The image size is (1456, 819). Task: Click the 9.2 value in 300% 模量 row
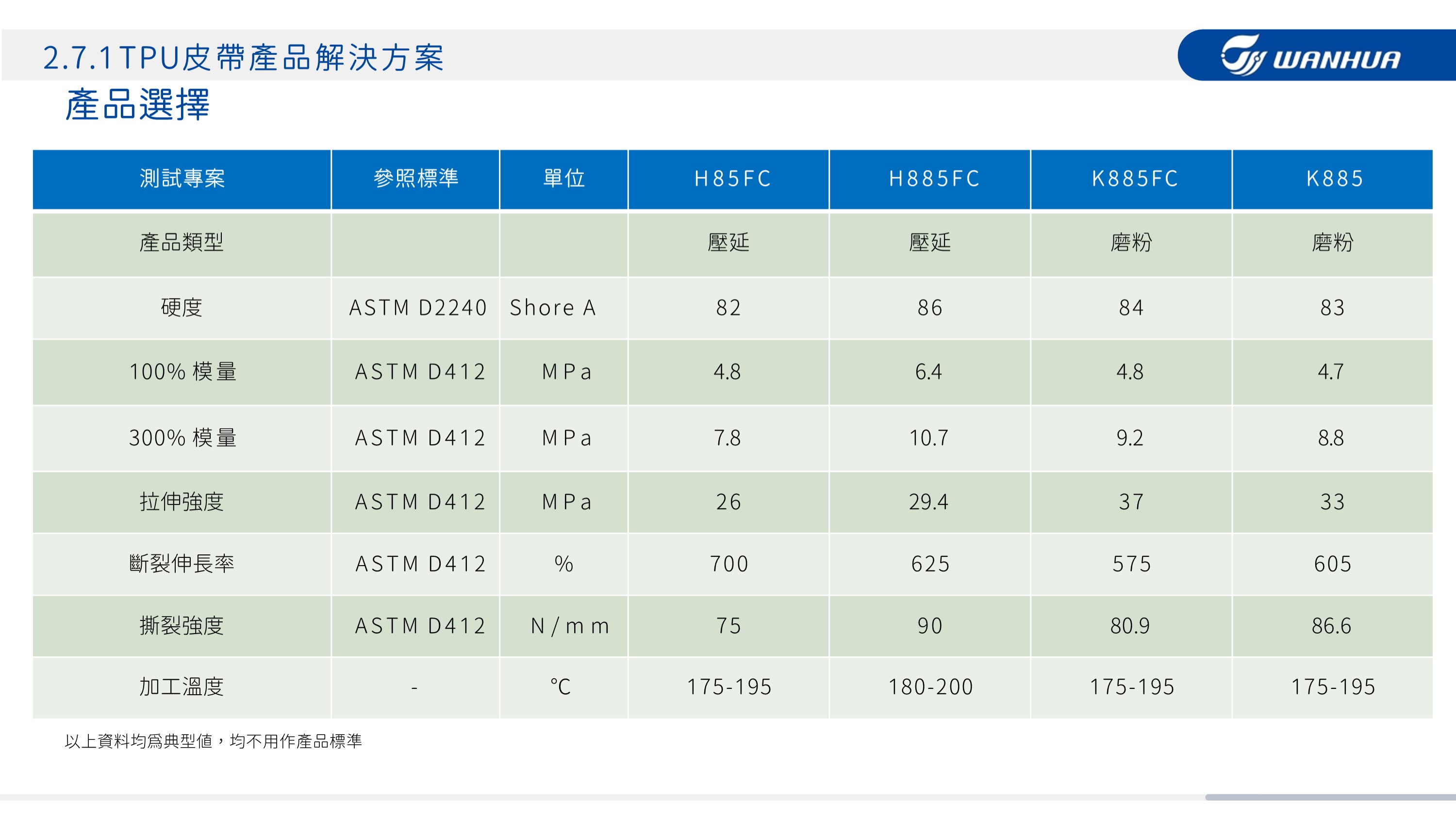tap(1130, 438)
